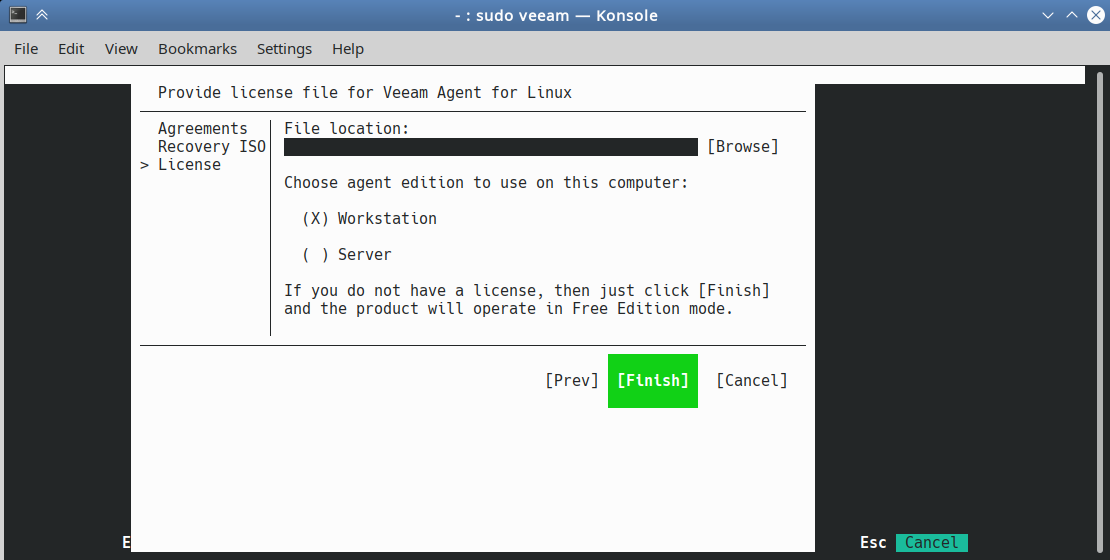Open the Edit menu
The width and height of the screenshot is (1110, 560).
click(71, 49)
